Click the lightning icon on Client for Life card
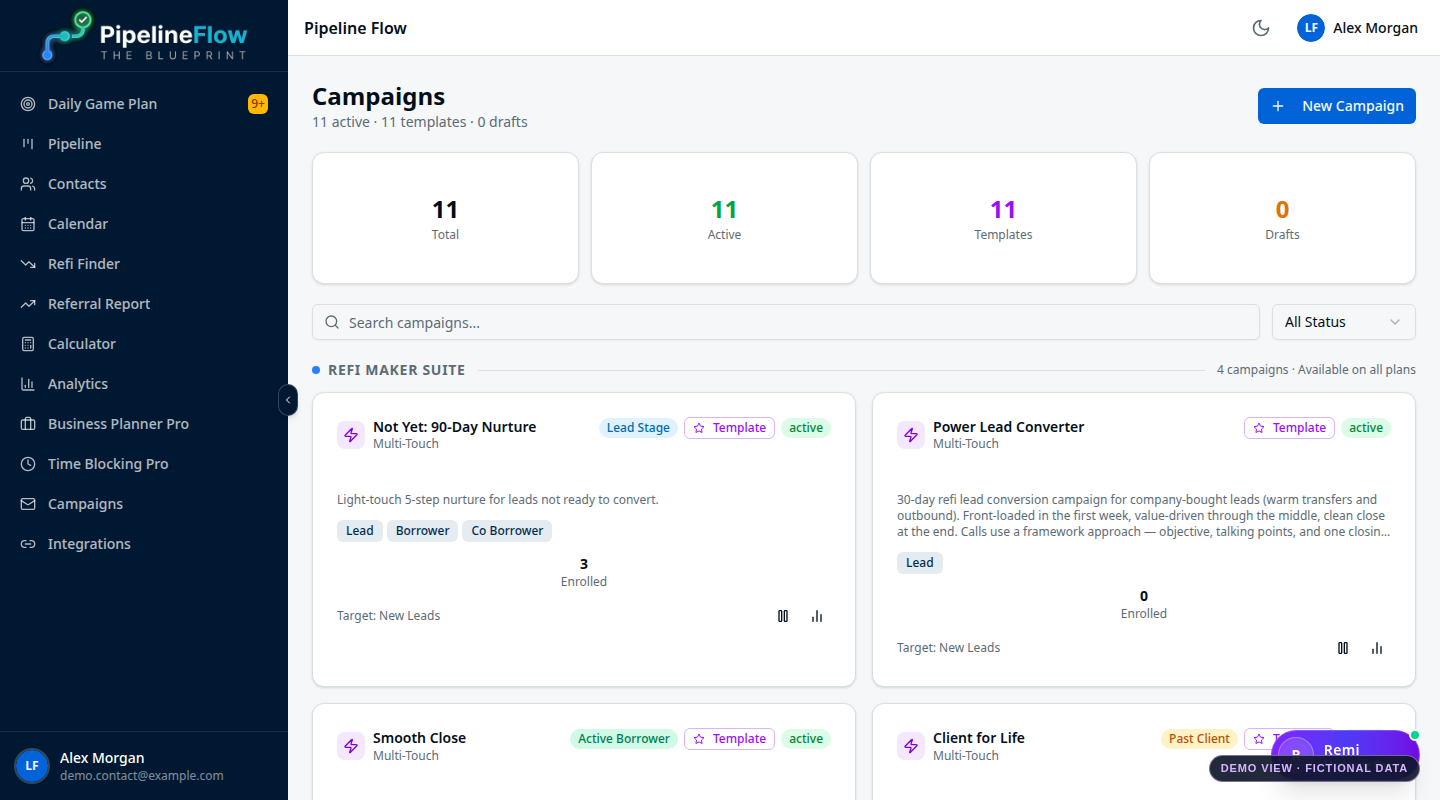This screenshot has width=1440, height=800. pyautogui.click(x=911, y=746)
